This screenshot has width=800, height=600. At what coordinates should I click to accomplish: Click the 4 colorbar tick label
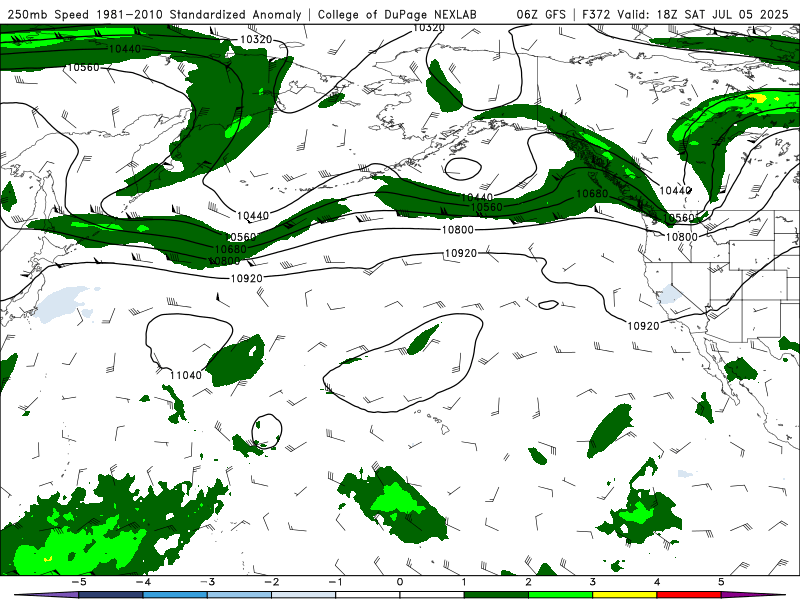pos(657,582)
